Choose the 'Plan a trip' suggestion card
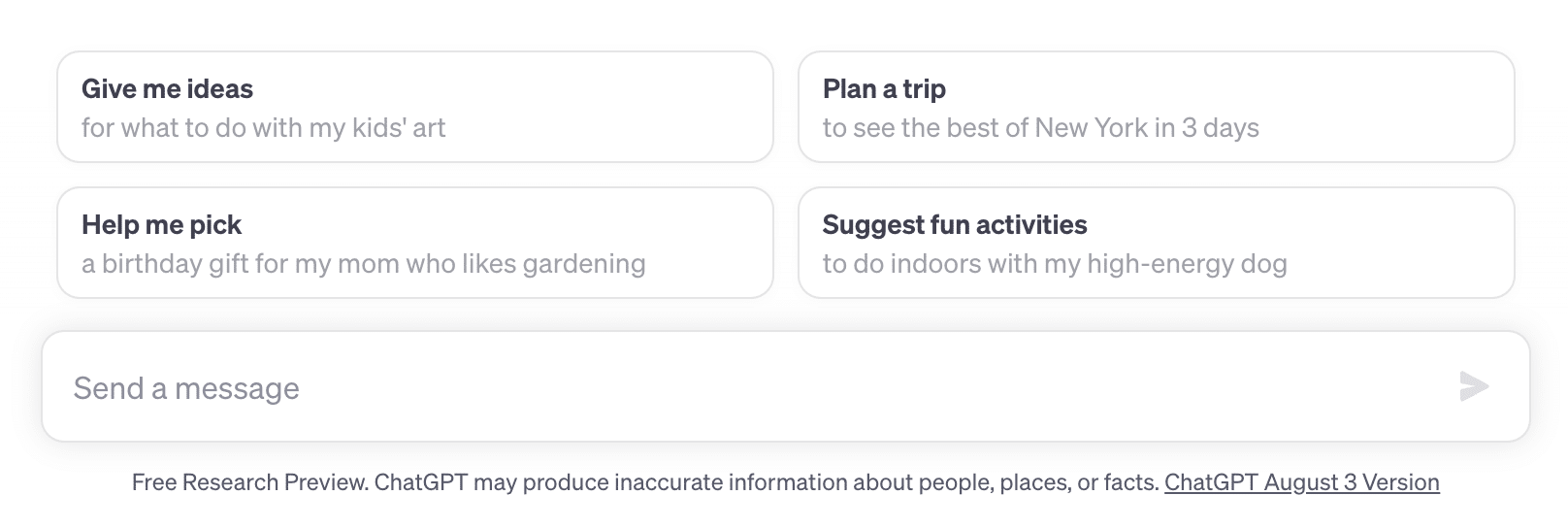This screenshot has width=1568, height=528. coord(1156,107)
